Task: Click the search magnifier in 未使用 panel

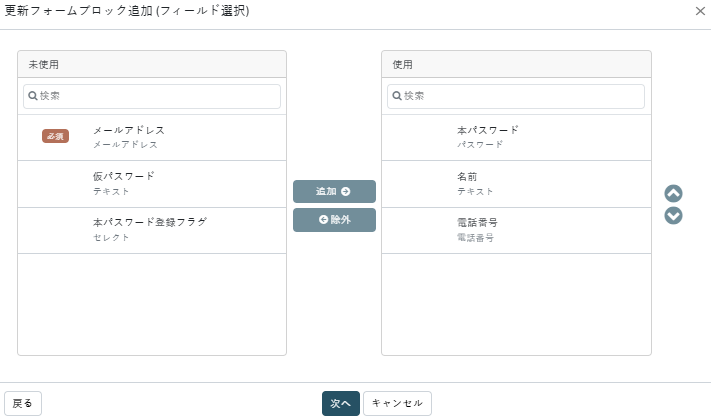Action: [33, 96]
